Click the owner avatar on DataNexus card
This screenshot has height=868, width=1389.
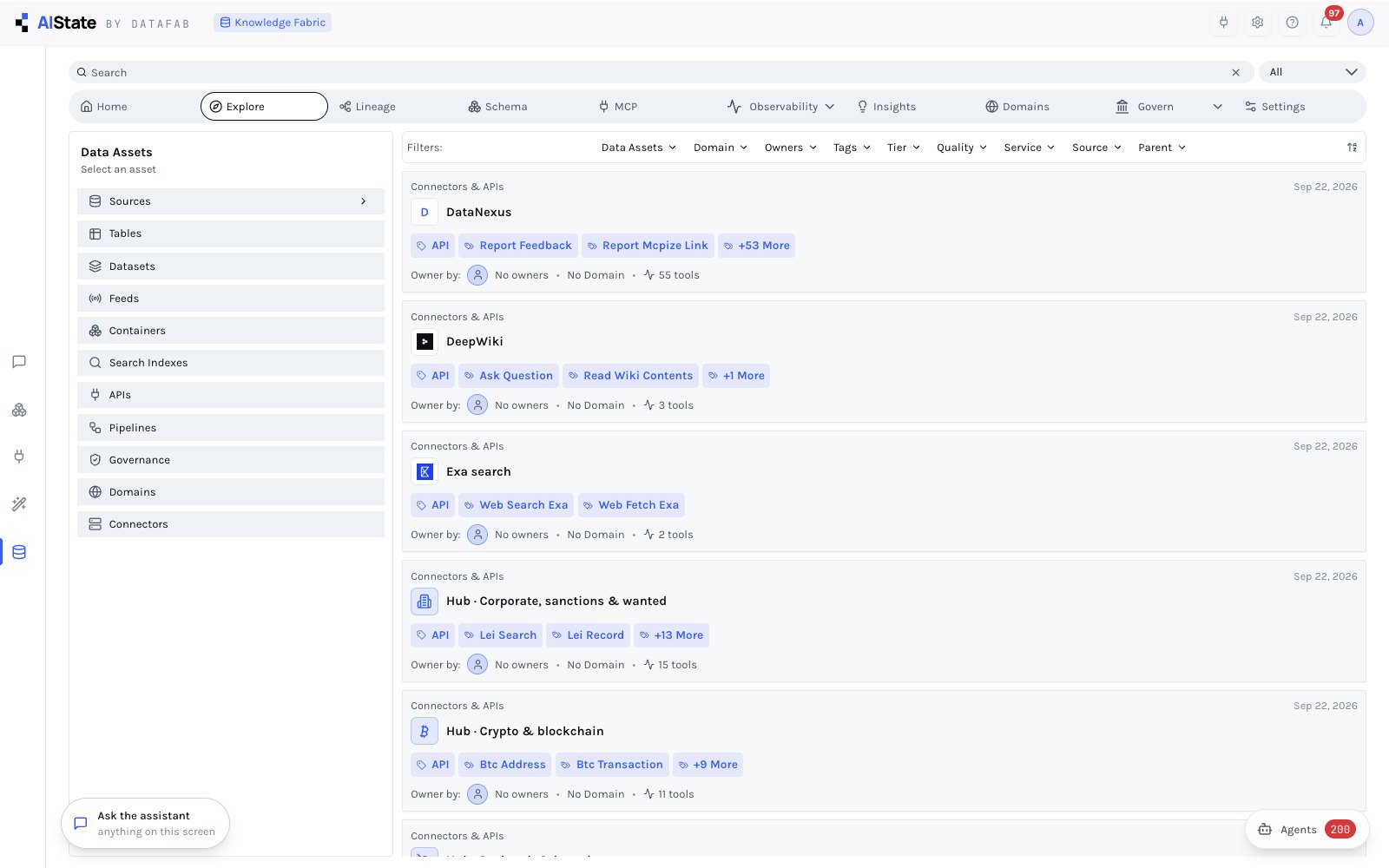(x=477, y=275)
